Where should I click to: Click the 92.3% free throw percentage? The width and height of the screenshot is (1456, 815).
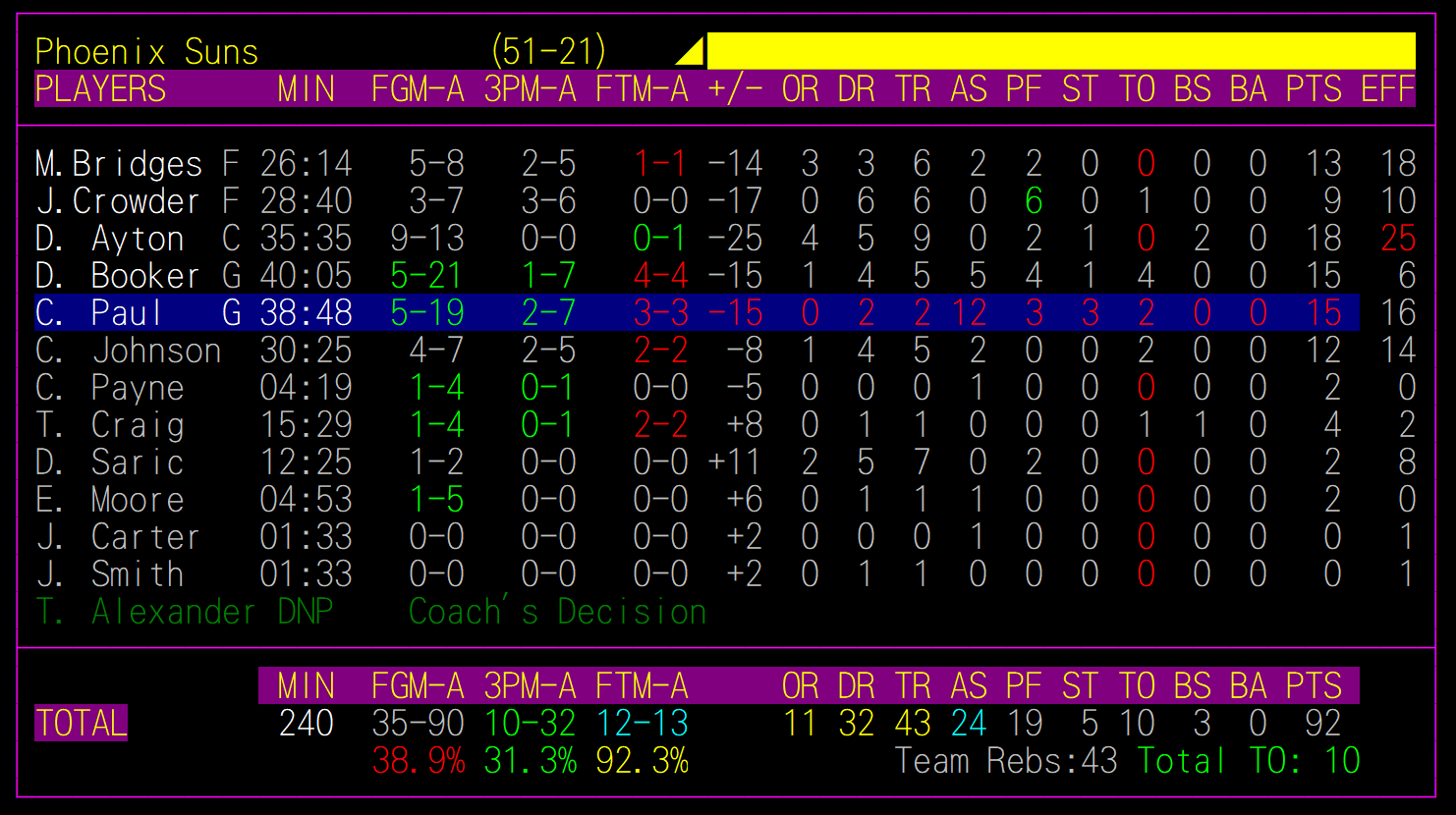pyautogui.click(x=642, y=761)
